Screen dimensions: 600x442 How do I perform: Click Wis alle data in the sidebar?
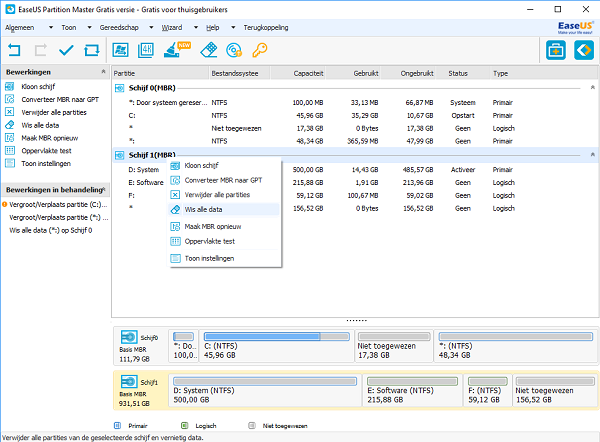40,125
